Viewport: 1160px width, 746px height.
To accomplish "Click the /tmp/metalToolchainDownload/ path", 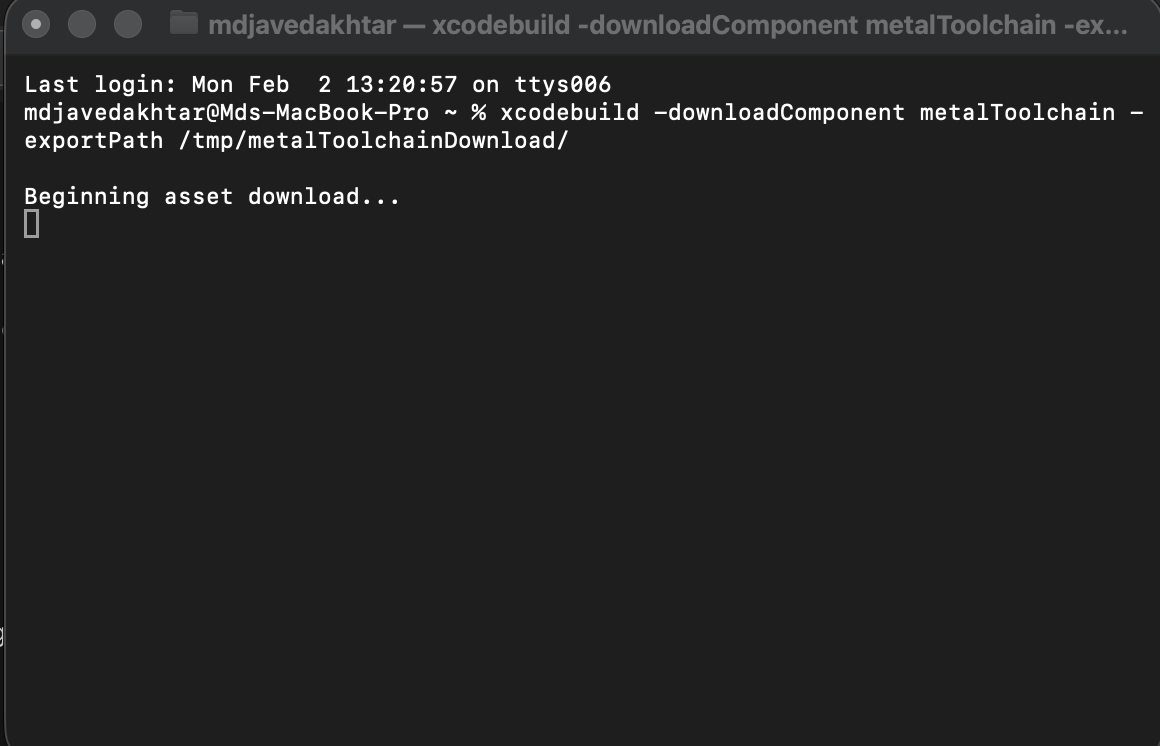I will coord(374,140).
